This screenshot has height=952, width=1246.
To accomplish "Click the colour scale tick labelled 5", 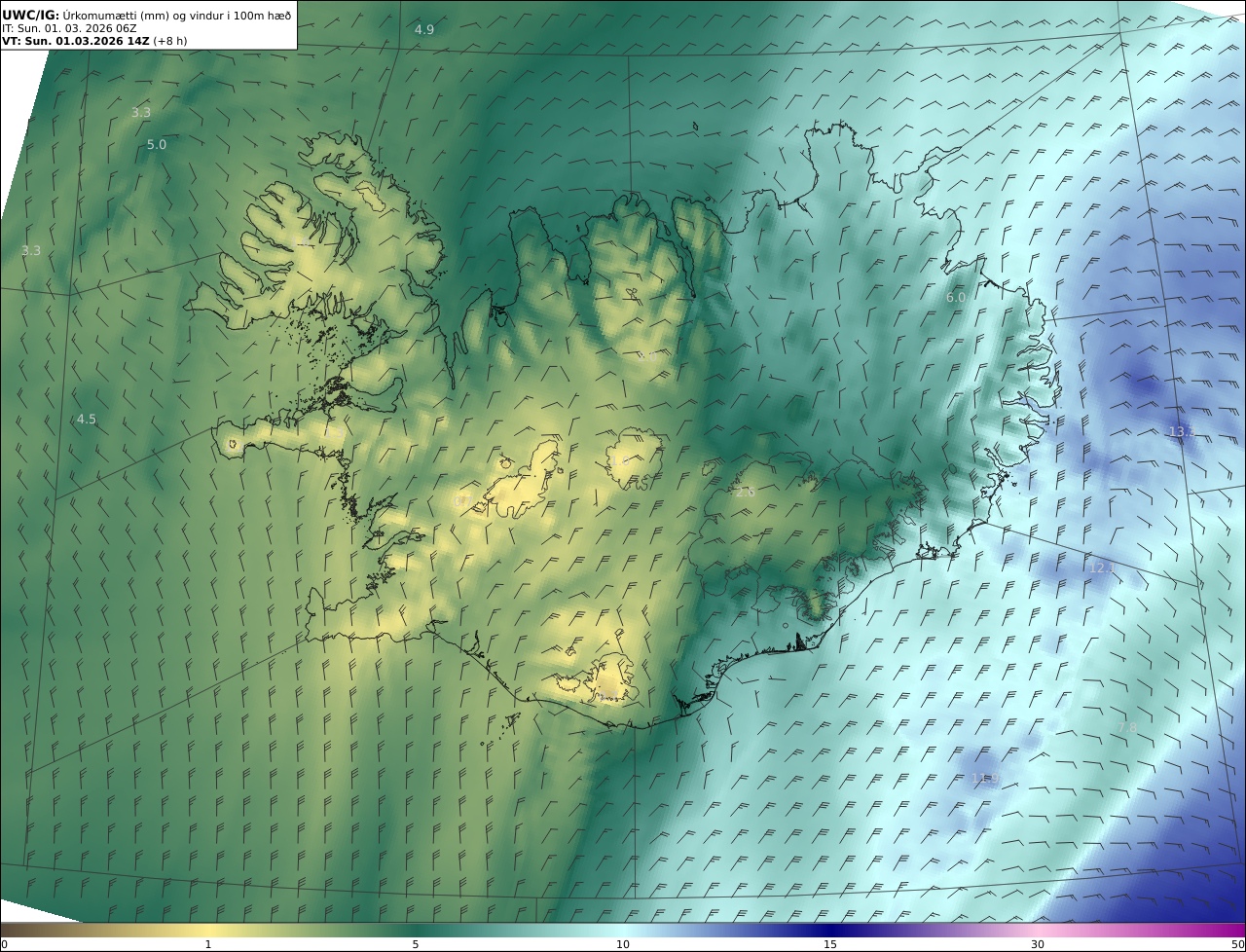I will [x=416, y=944].
